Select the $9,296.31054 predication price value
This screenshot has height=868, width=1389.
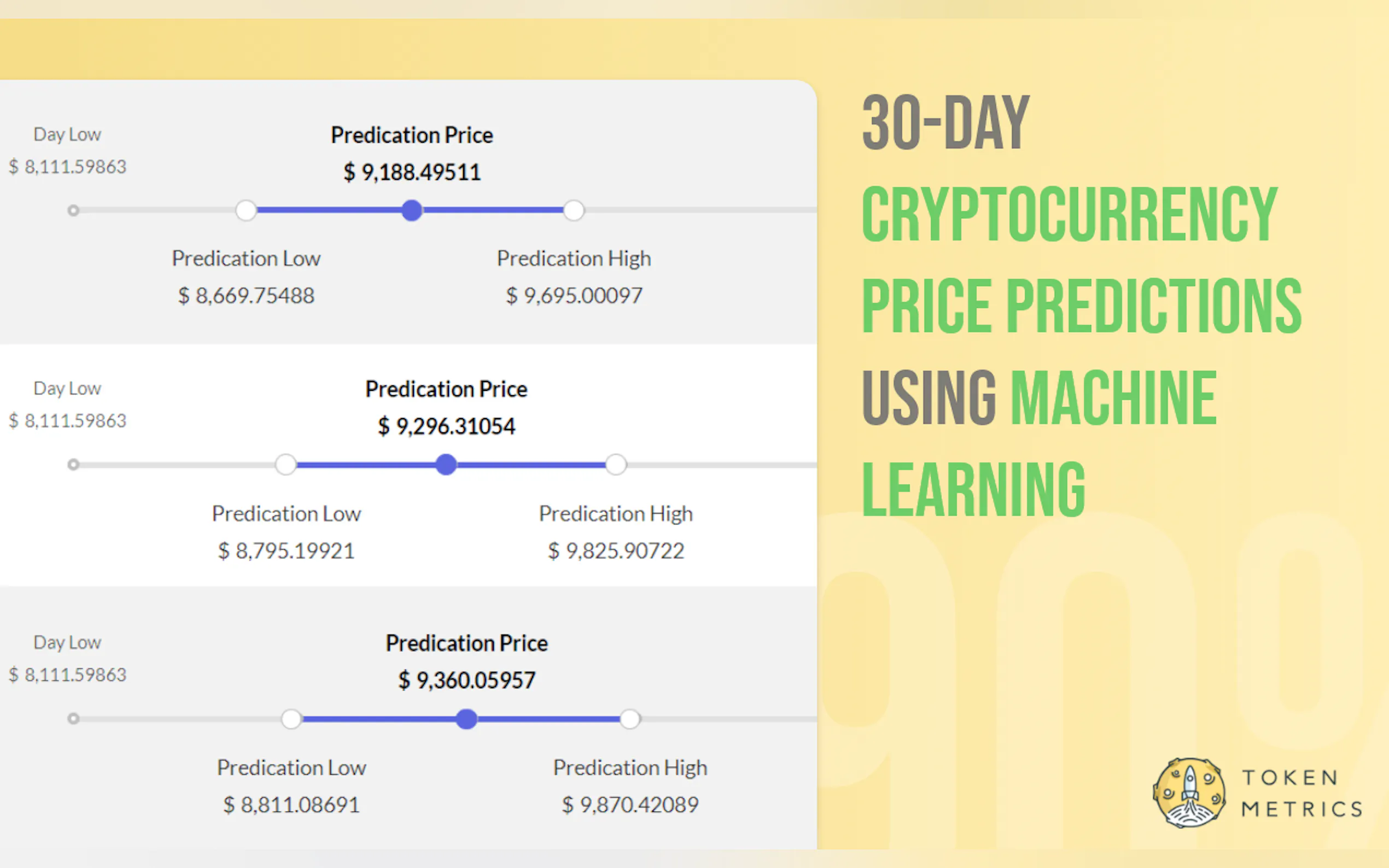pyautogui.click(x=446, y=426)
